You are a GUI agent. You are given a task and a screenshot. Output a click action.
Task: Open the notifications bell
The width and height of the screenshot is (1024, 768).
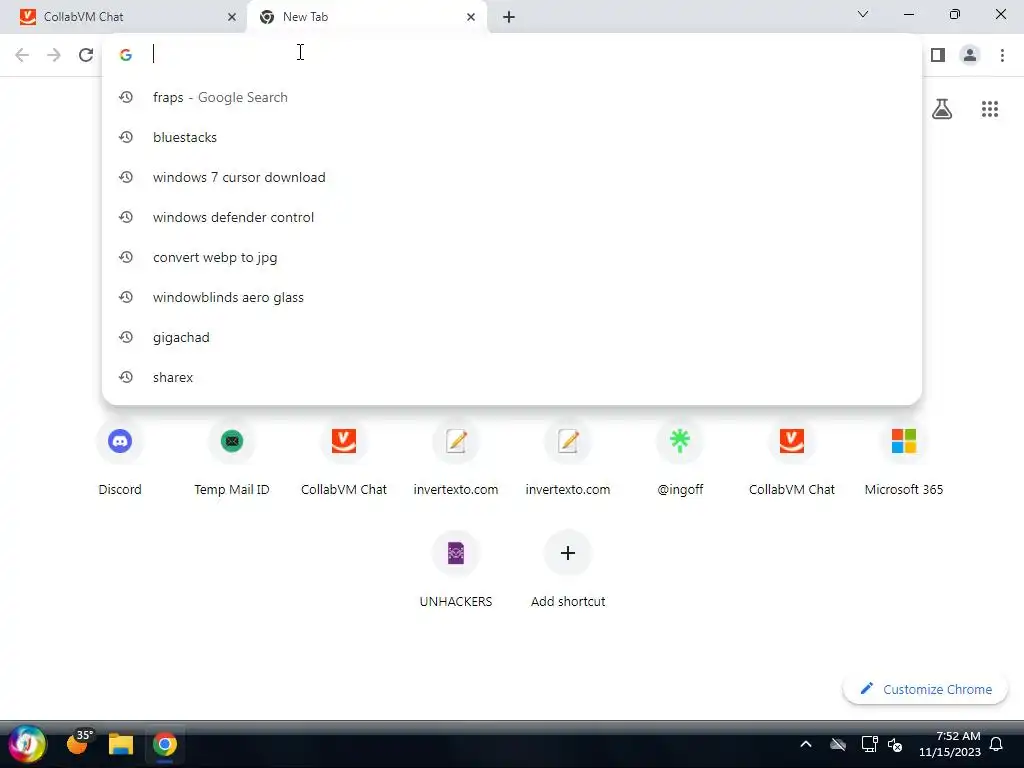click(x=997, y=744)
